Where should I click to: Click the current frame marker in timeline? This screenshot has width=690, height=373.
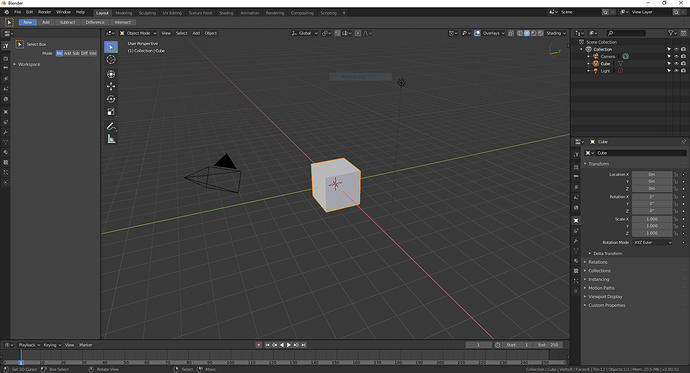(21, 362)
